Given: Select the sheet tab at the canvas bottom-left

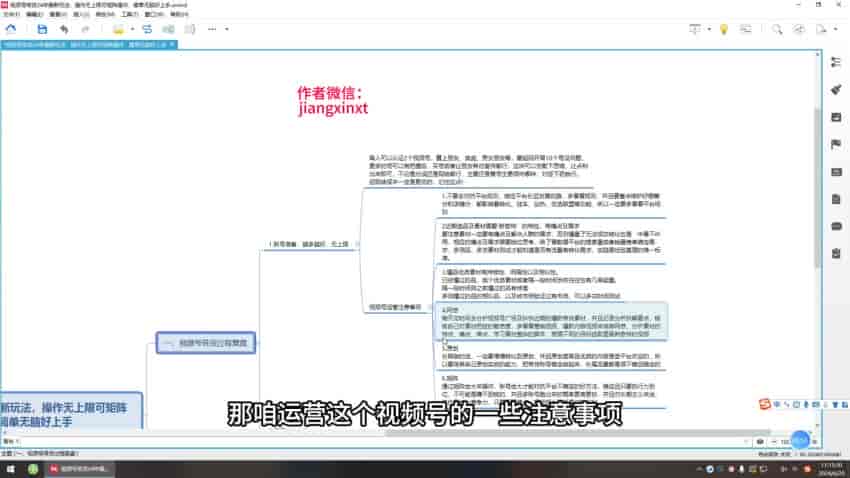Looking at the screenshot, I should click(11, 442).
